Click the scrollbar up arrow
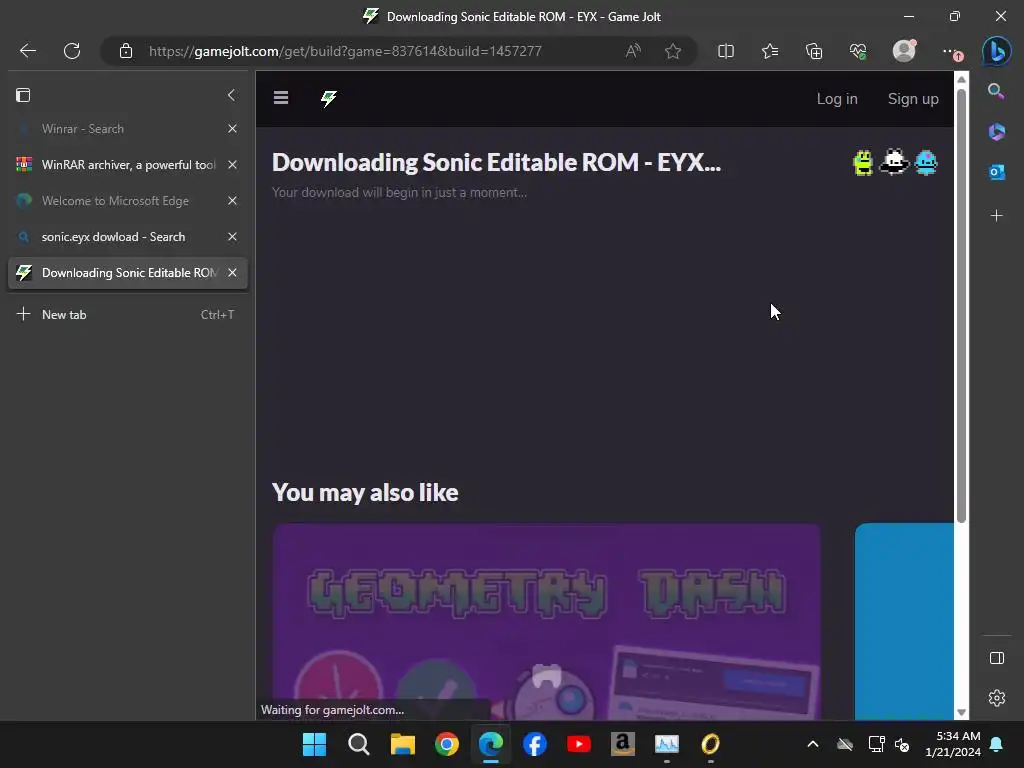 (961, 79)
